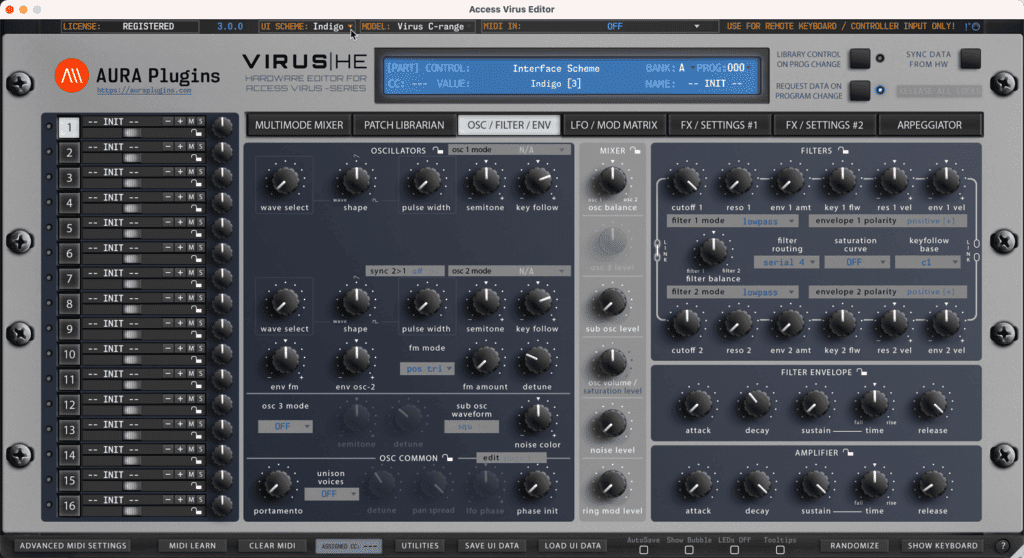This screenshot has width=1024, height=558.
Task: Click the lock icon on part 5 row
Action: (196, 234)
